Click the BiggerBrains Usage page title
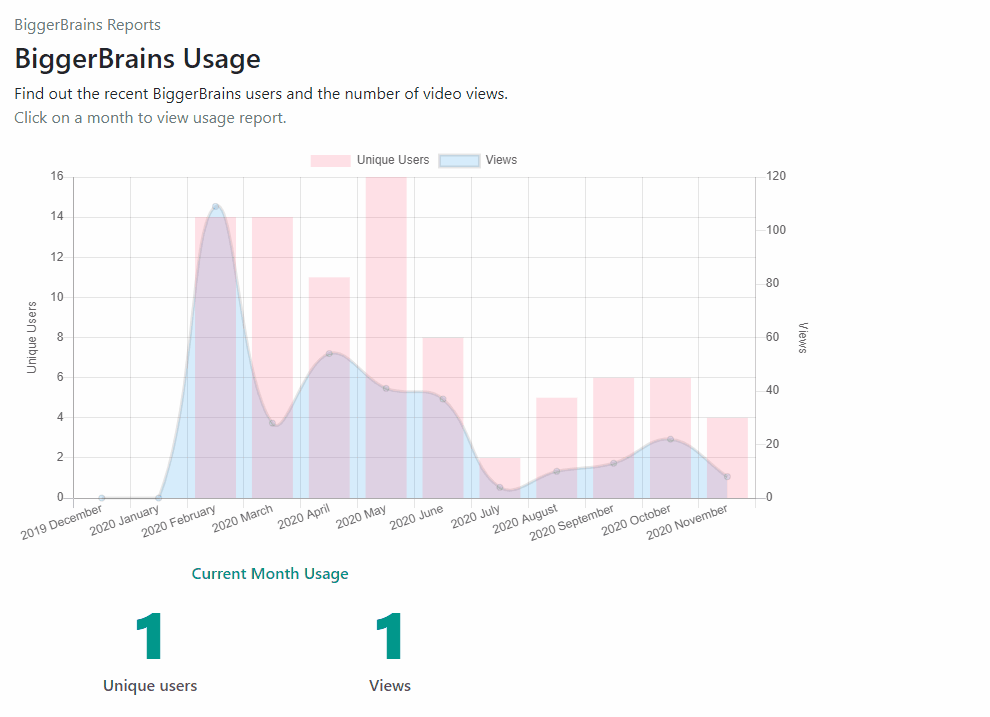 [138, 59]
